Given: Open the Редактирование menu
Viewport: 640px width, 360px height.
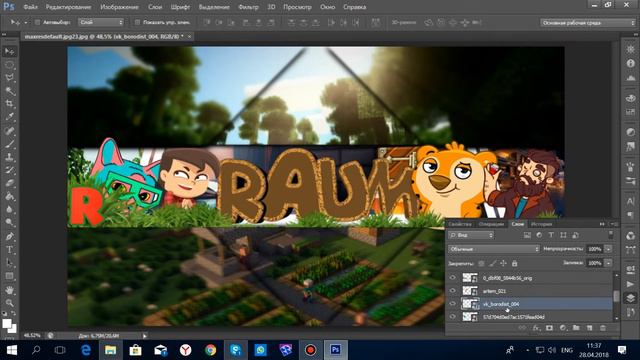Looking at the screenshot, I should coord(70,7).
